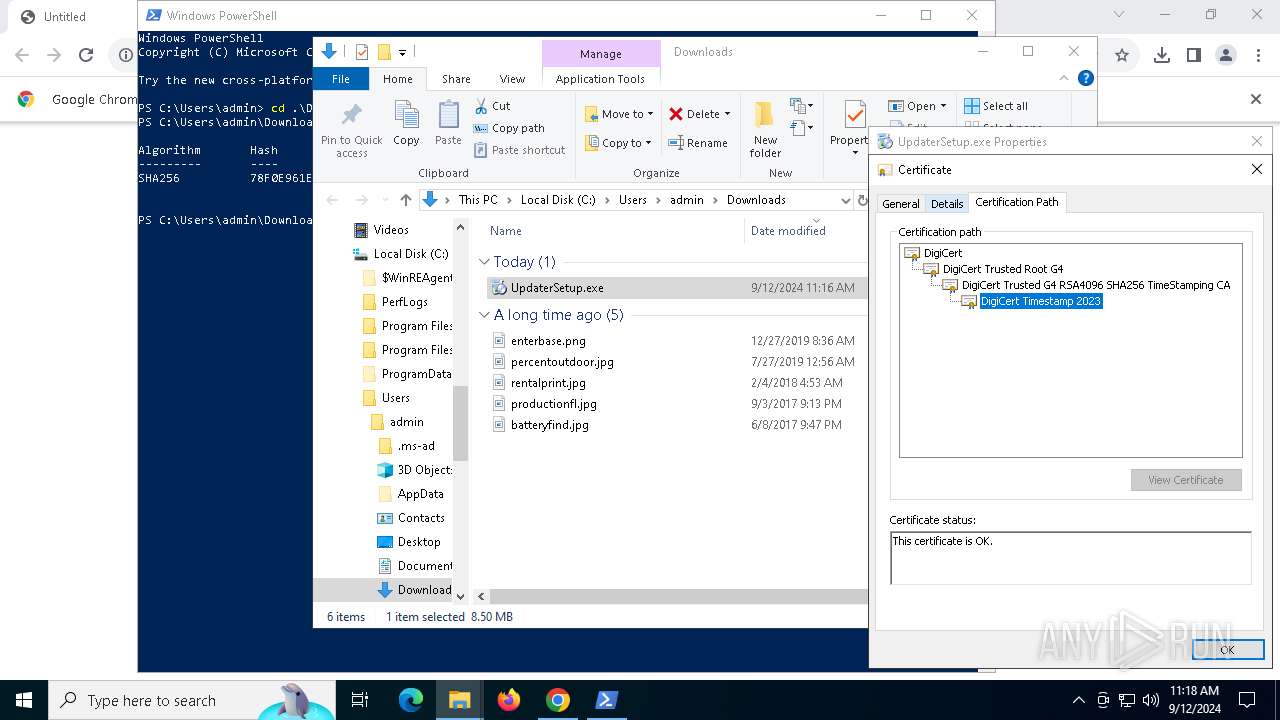1280x720 pixels.
Task: Select AppData folder in tree
Action: tap(420, 494)
